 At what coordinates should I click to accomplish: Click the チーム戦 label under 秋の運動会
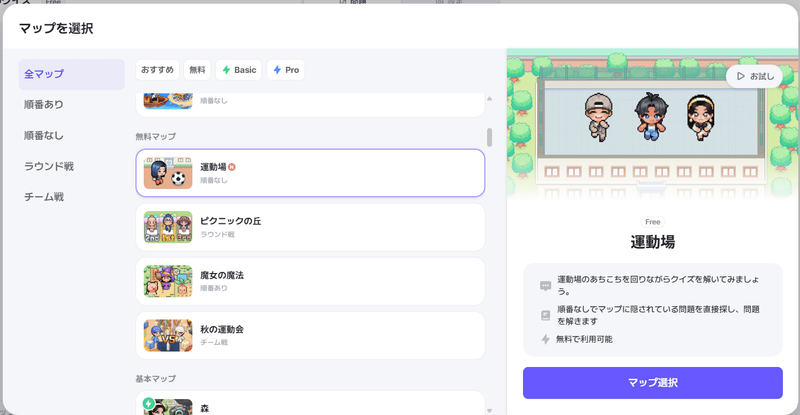click(214, 343)
